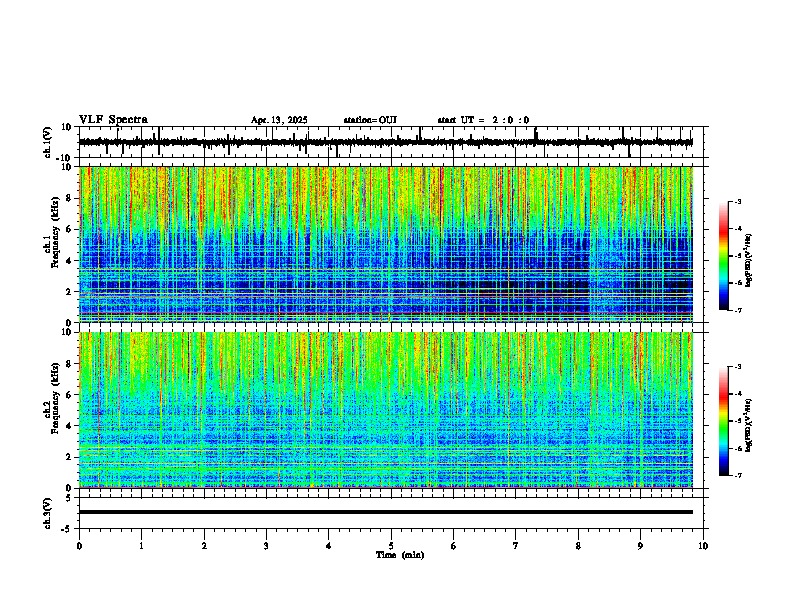
Task: Click the time axis tick label '3'
Action: pos(266,546)
